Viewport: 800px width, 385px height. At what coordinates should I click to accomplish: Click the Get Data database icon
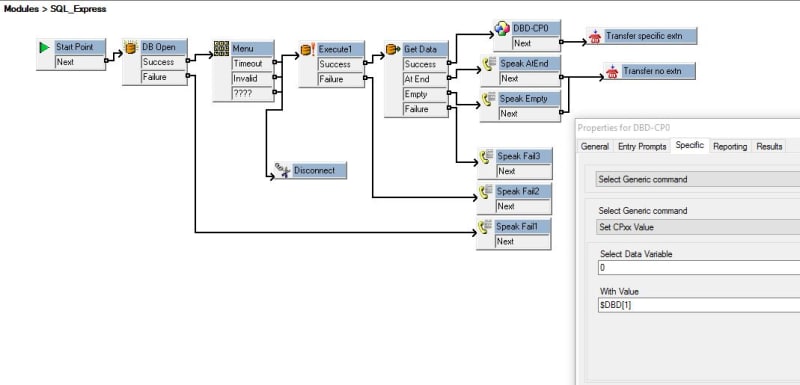pos(393,49)
